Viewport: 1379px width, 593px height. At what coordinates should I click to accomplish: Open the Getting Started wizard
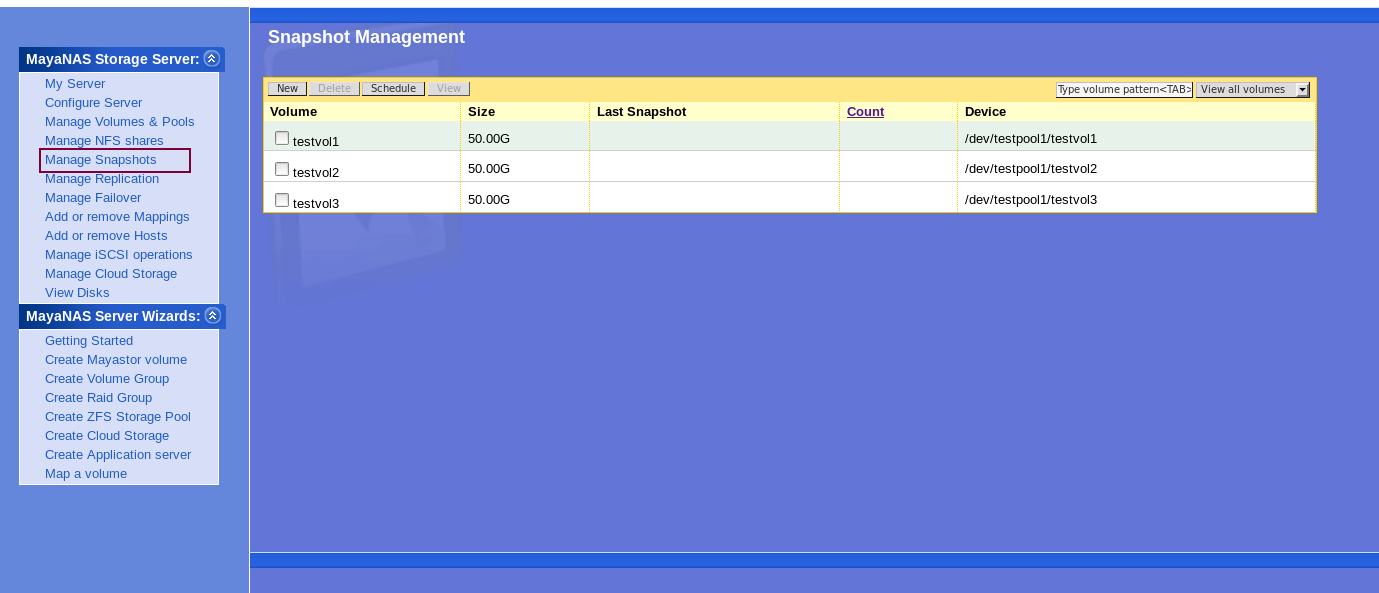click(89, 341)
